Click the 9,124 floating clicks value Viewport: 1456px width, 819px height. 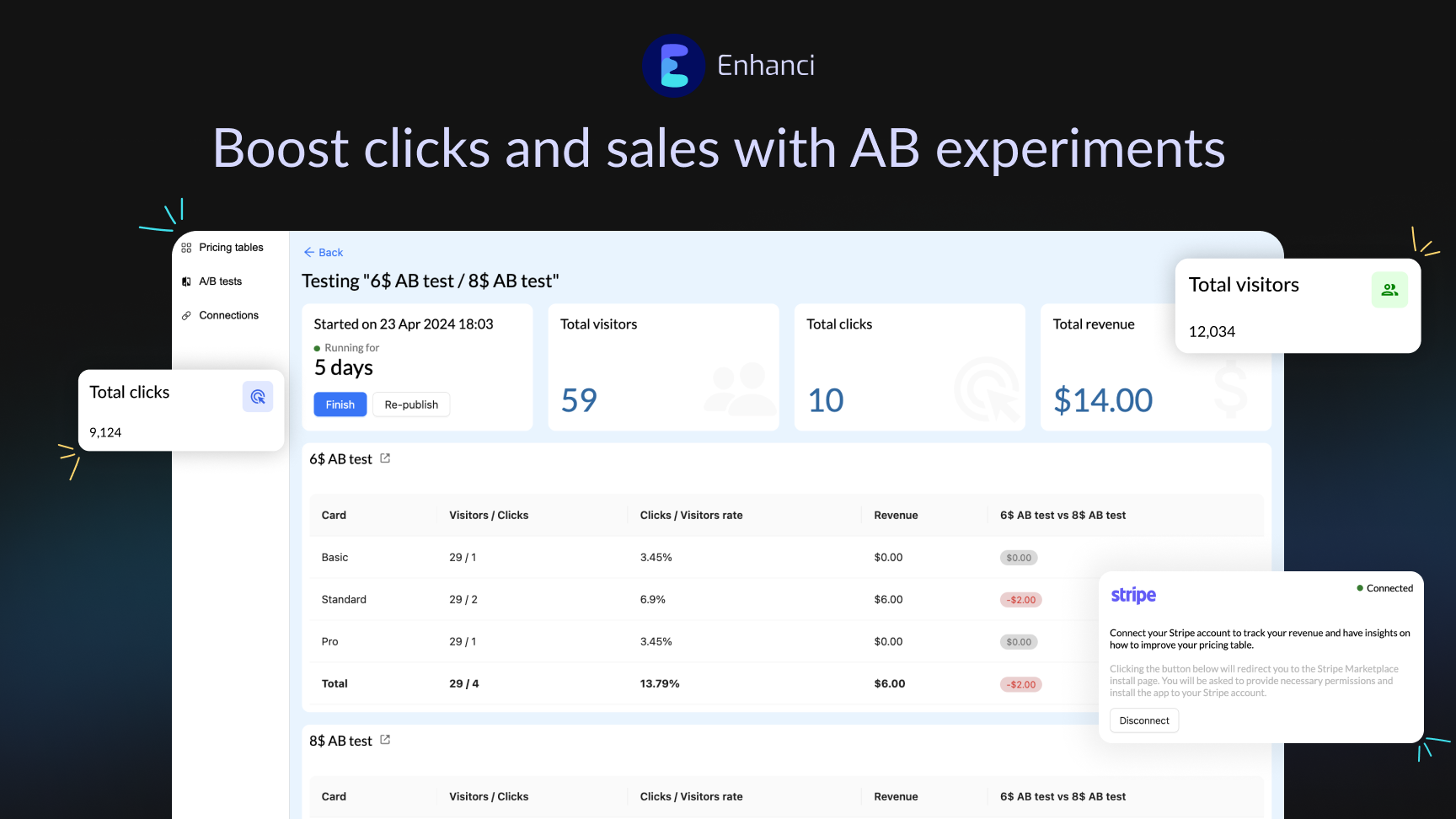[x=105, y=432]
